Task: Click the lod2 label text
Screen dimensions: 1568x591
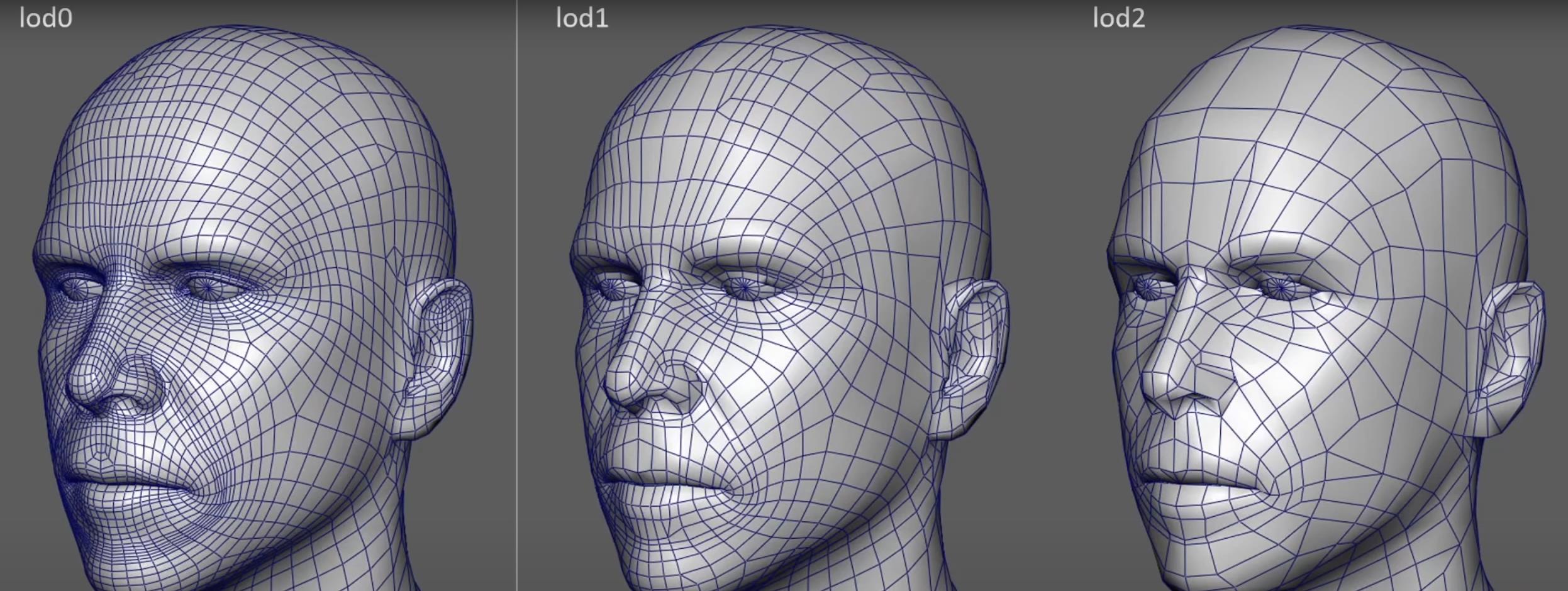Action: pos(1119,18)
